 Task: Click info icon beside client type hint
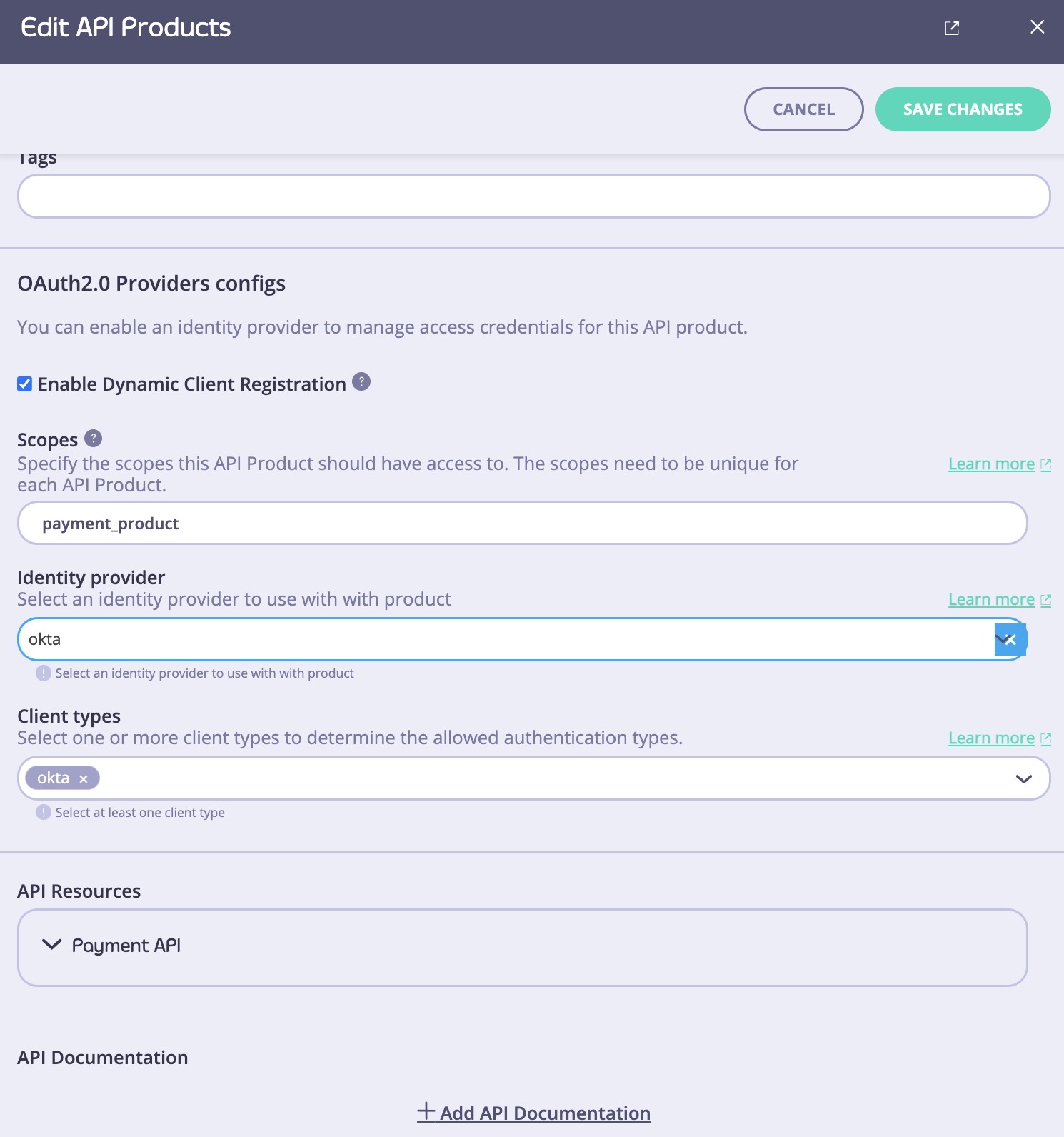(44, 812)
